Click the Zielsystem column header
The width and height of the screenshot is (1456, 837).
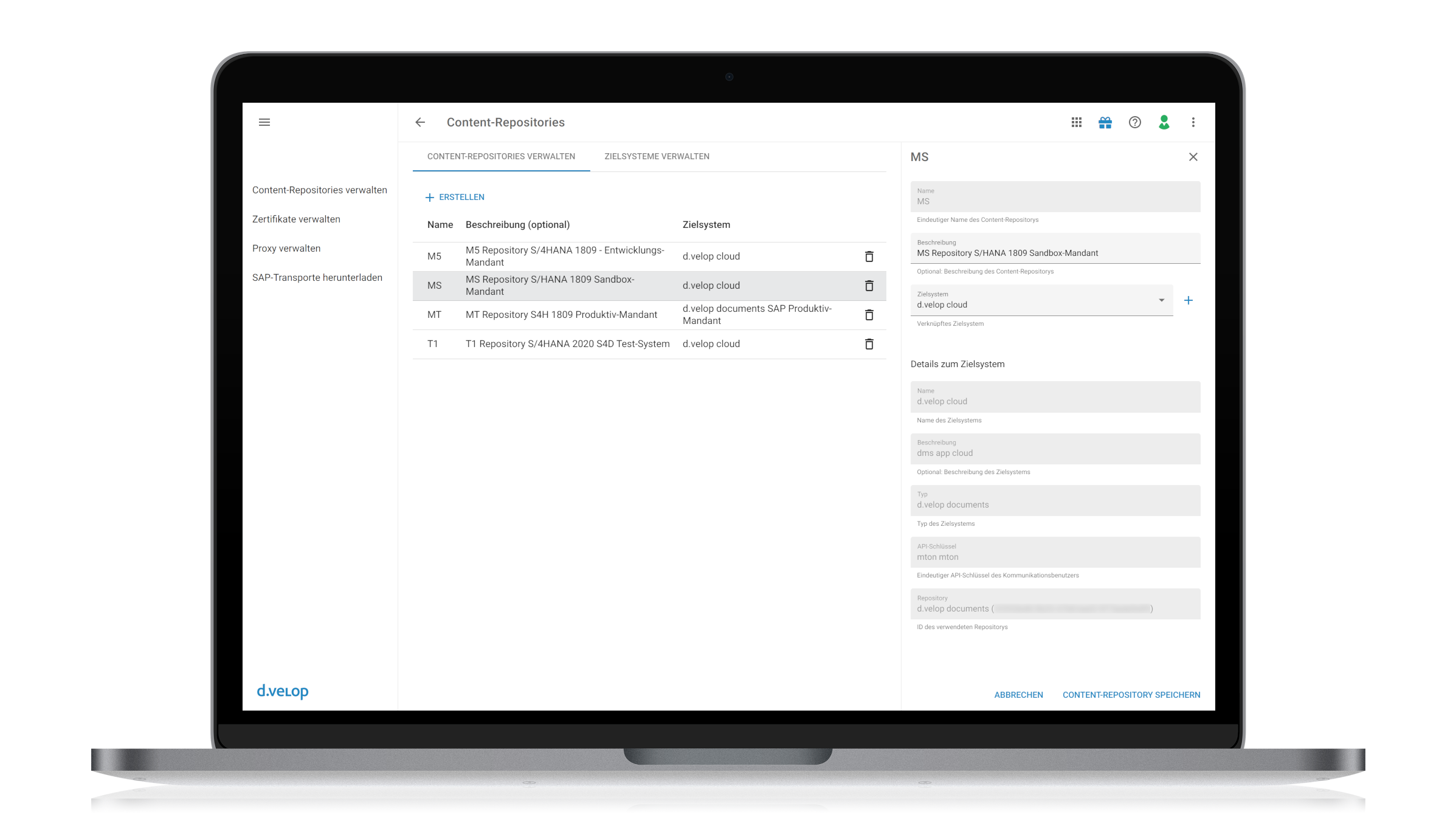point(706,225)
